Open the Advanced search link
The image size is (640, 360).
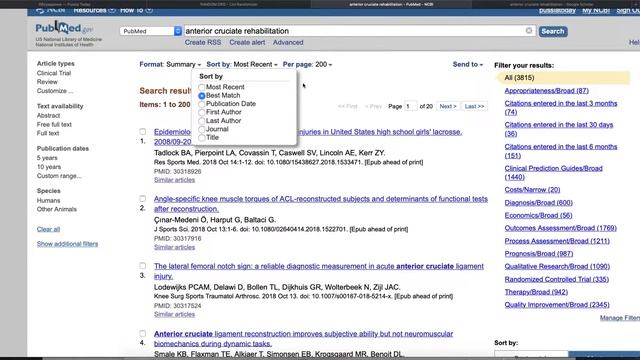[288, 42]
